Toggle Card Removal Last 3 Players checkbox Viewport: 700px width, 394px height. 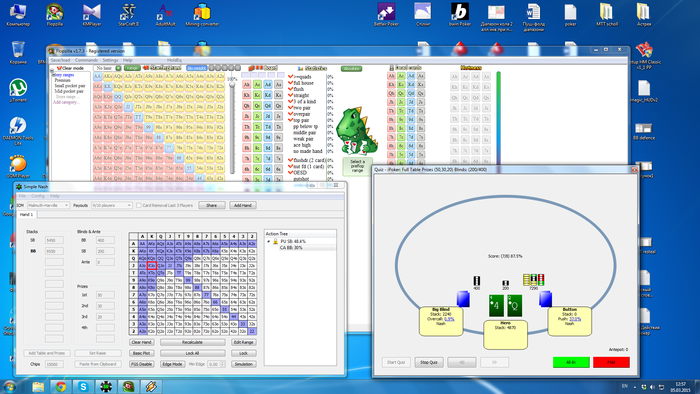139,205
